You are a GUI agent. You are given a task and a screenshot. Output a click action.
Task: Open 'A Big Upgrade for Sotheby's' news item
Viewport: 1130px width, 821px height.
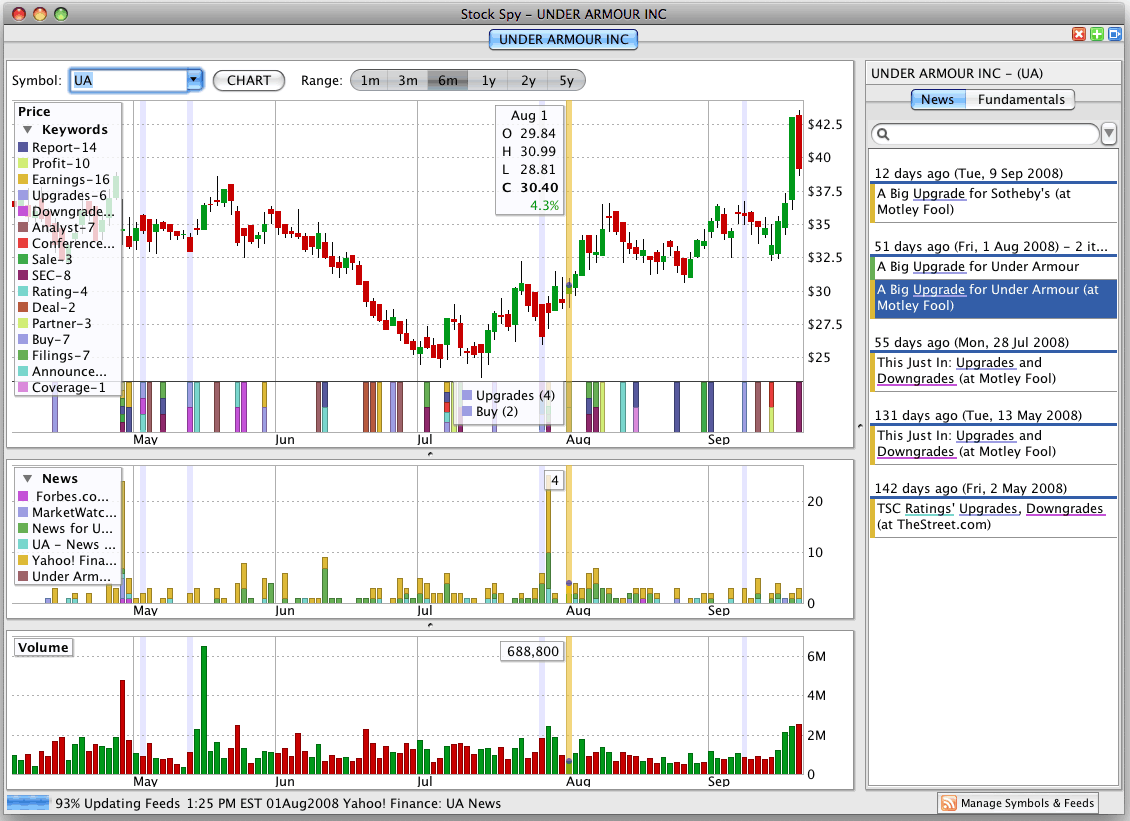(994, 202)
